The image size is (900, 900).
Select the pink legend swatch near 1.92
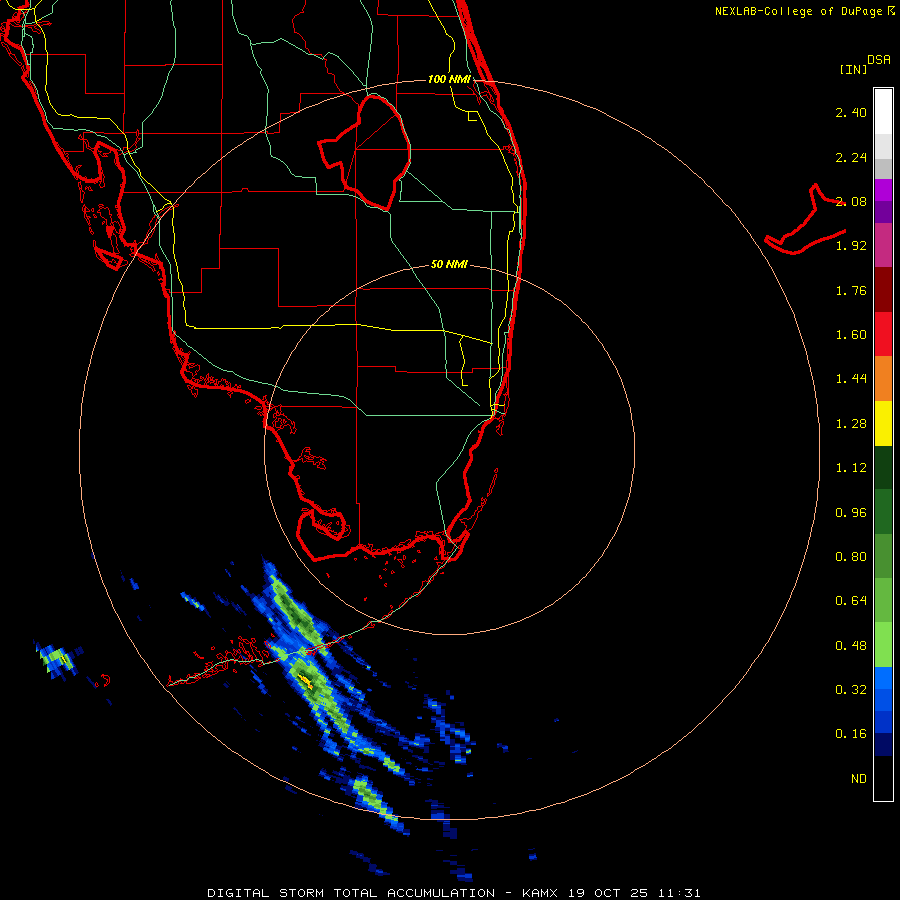click(883, 245)
